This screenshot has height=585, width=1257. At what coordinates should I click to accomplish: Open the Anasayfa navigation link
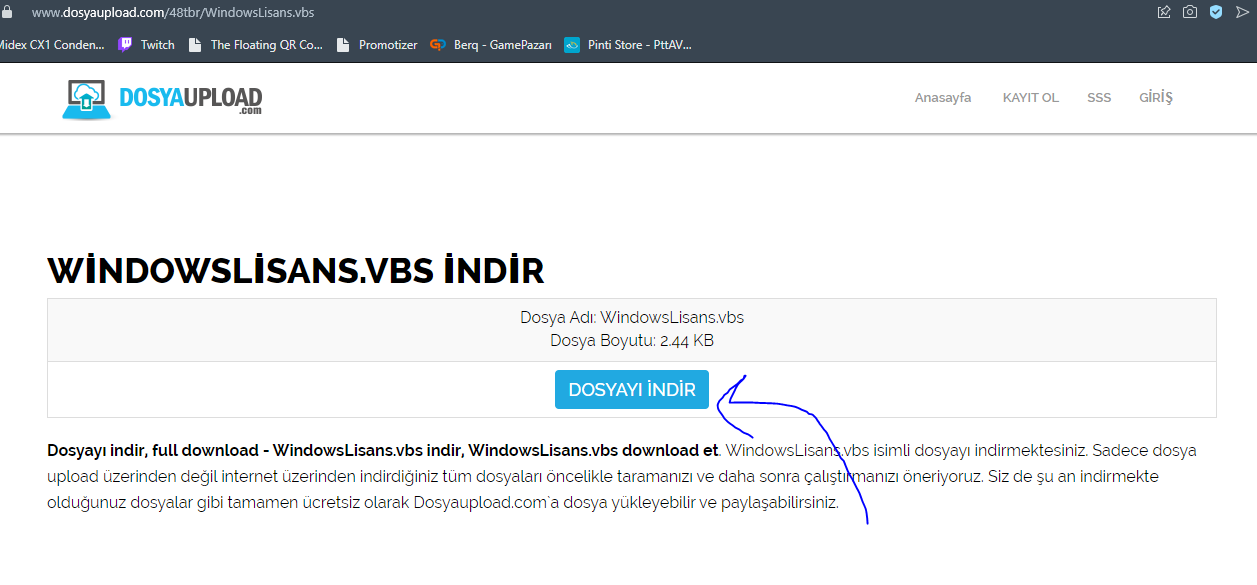[943, 98]
